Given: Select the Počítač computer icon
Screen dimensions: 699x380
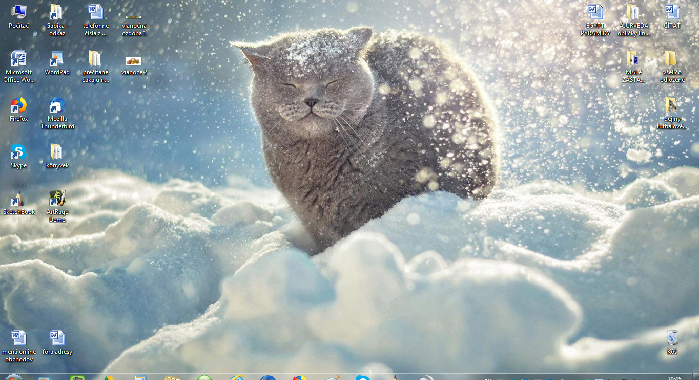Looking at the screenshot, I should [19, 17].
